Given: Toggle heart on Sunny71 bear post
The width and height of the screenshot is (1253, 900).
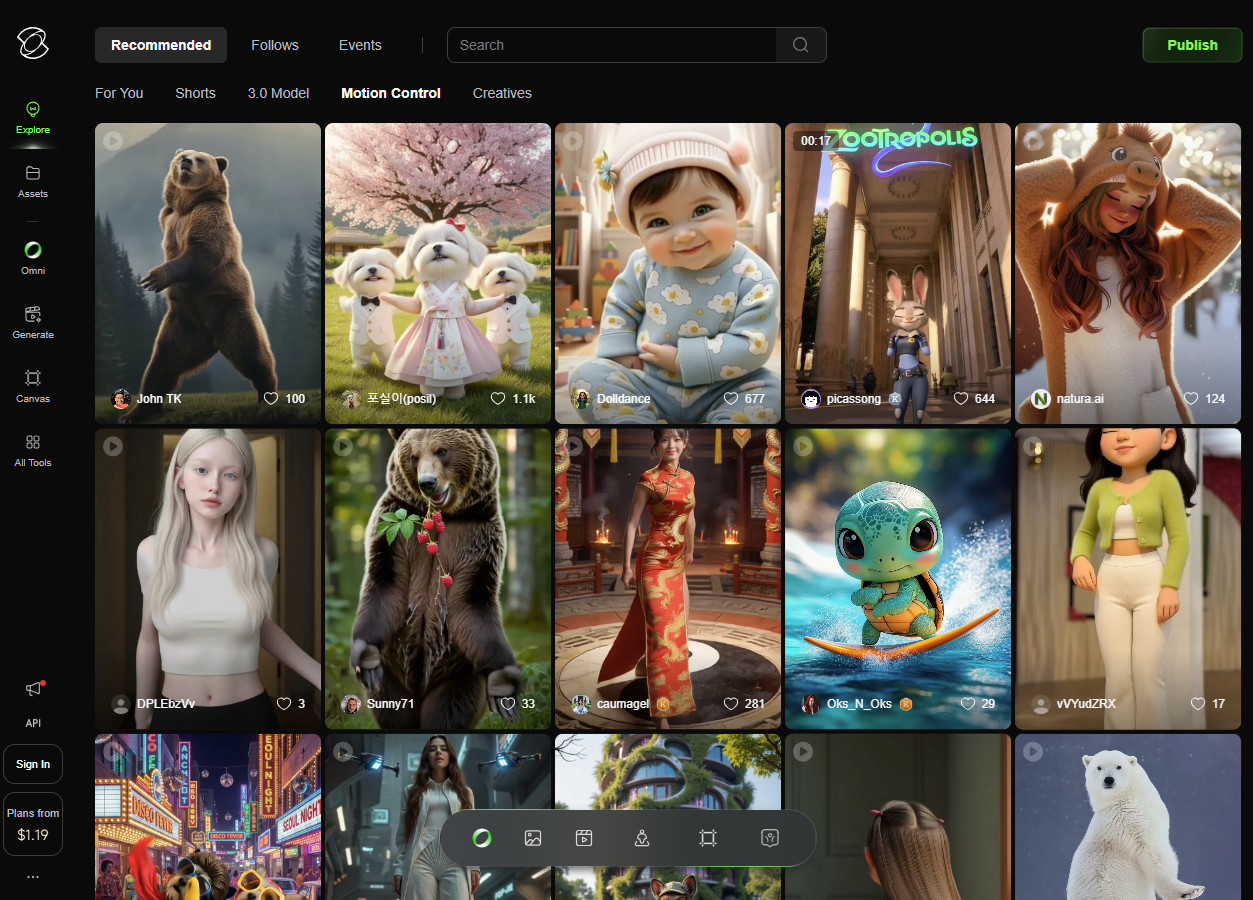Looking at the screenshot, I should click(508, 703).
